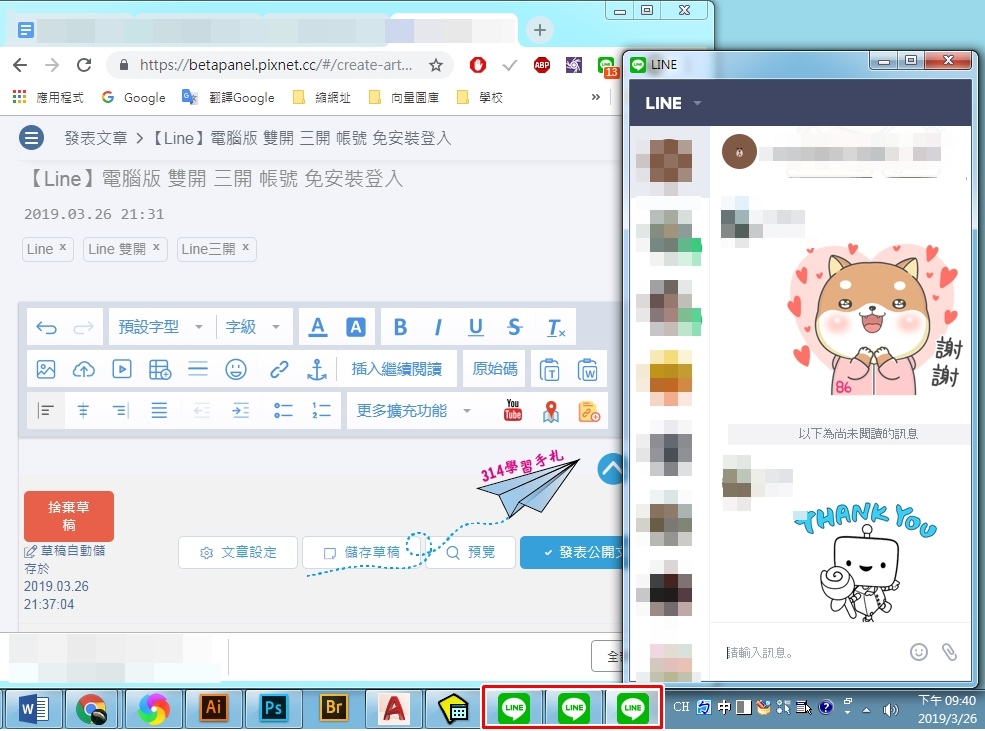Open the 向量圖庫 bookmark folder
This screenshot has width=985, height=731.
(403, 97)
